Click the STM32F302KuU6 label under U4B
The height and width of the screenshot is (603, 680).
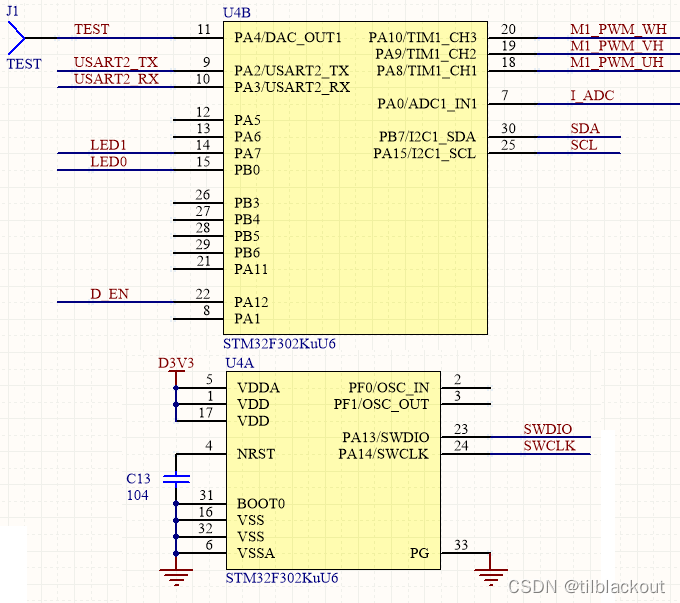pyautogui.click(x=279, y=344)
